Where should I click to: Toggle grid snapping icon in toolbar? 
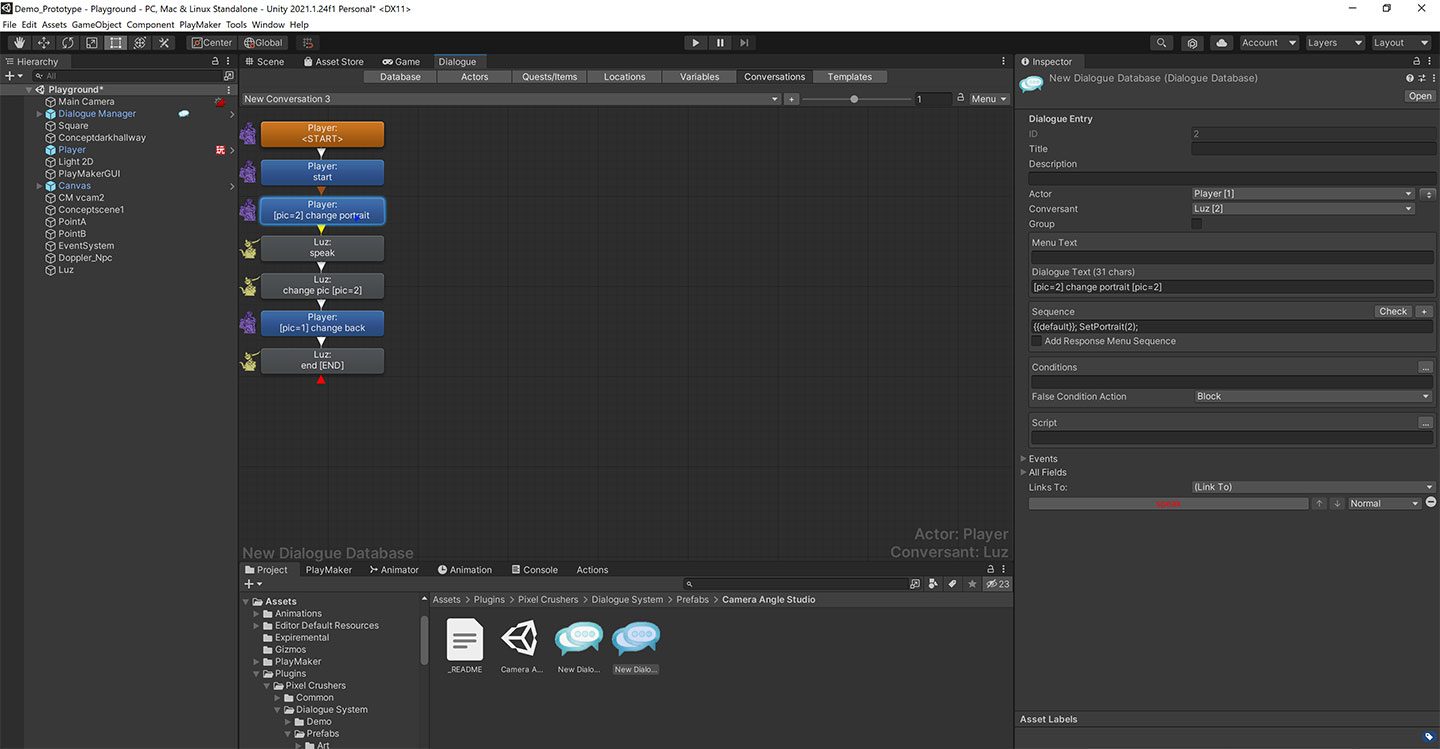308,43
